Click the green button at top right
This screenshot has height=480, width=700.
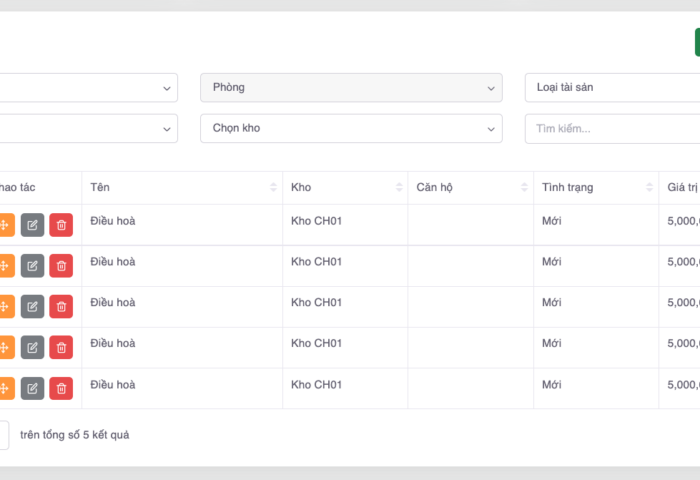696,42
